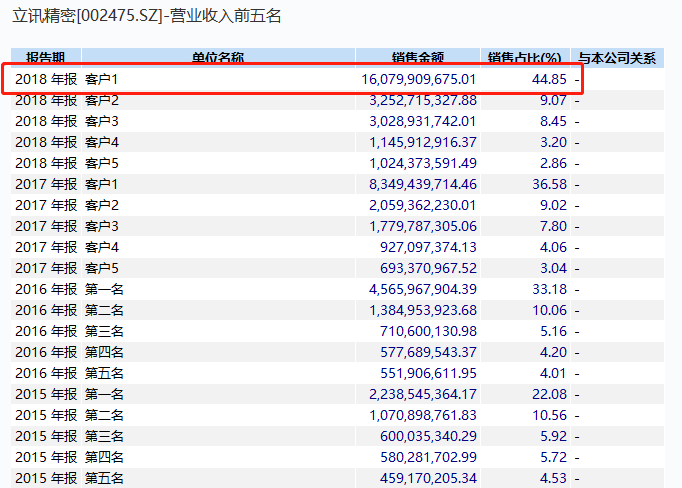Viewport: 682px width, 488px height.
Task: Select amount 16,079,909,675.01
Action: click(x=418, y=79)
